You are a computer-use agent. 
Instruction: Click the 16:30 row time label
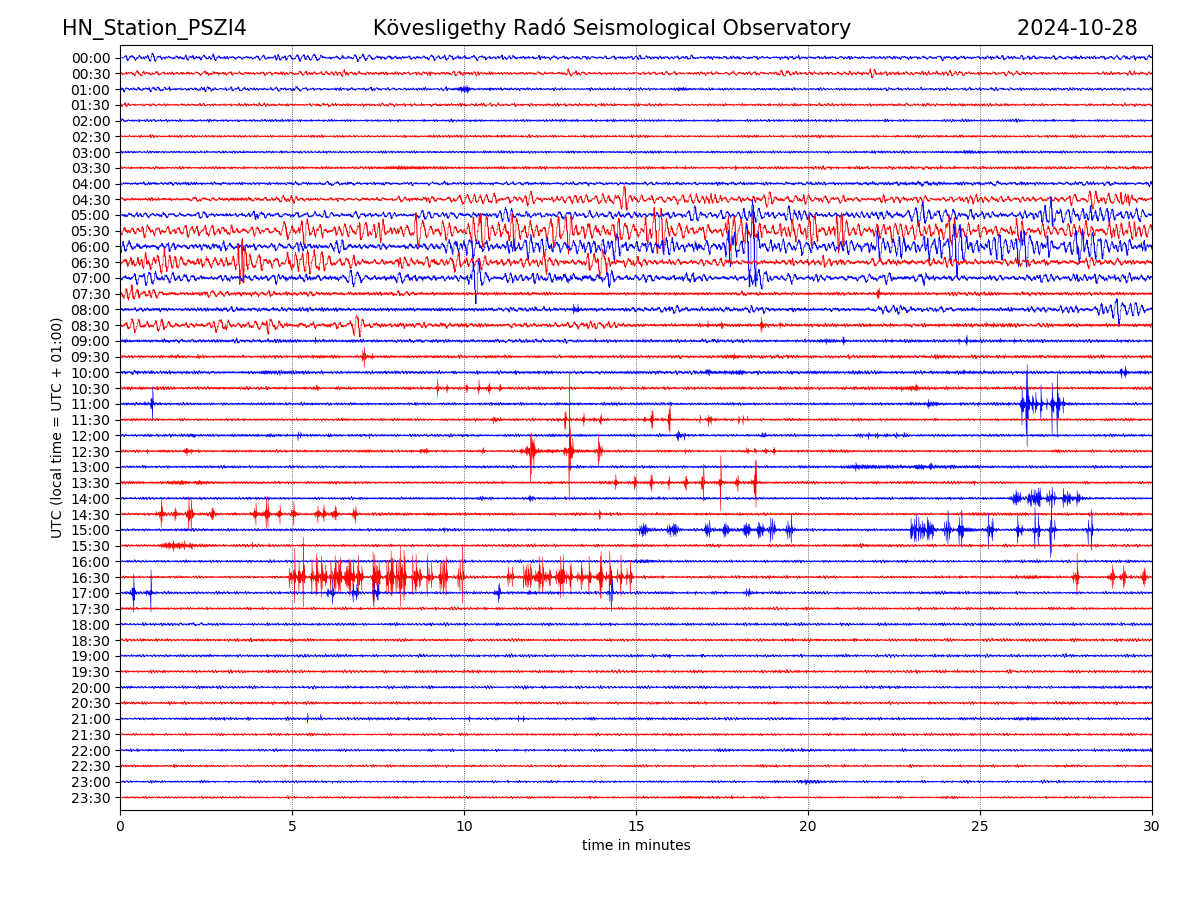coord(91,578)
